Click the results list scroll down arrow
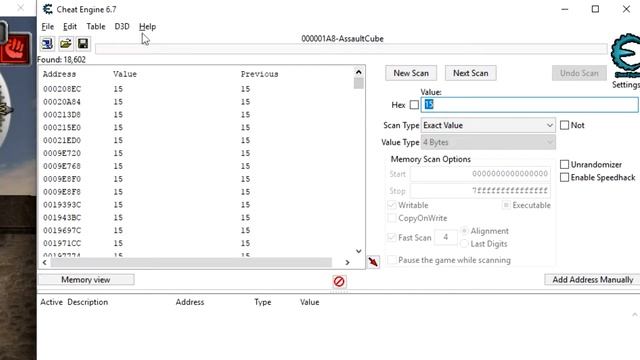Screen dimensions: 640x360 tap(358, 251)
